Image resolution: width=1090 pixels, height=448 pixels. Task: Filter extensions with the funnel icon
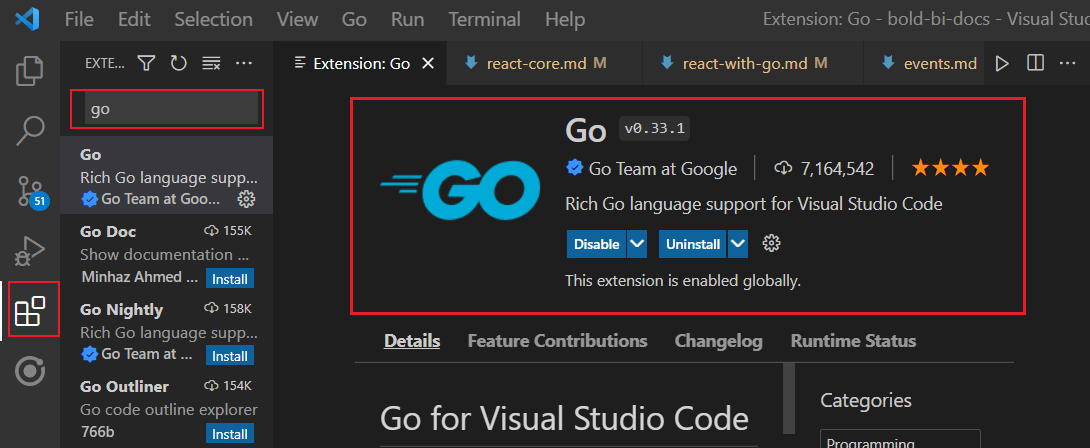point(145,63)
